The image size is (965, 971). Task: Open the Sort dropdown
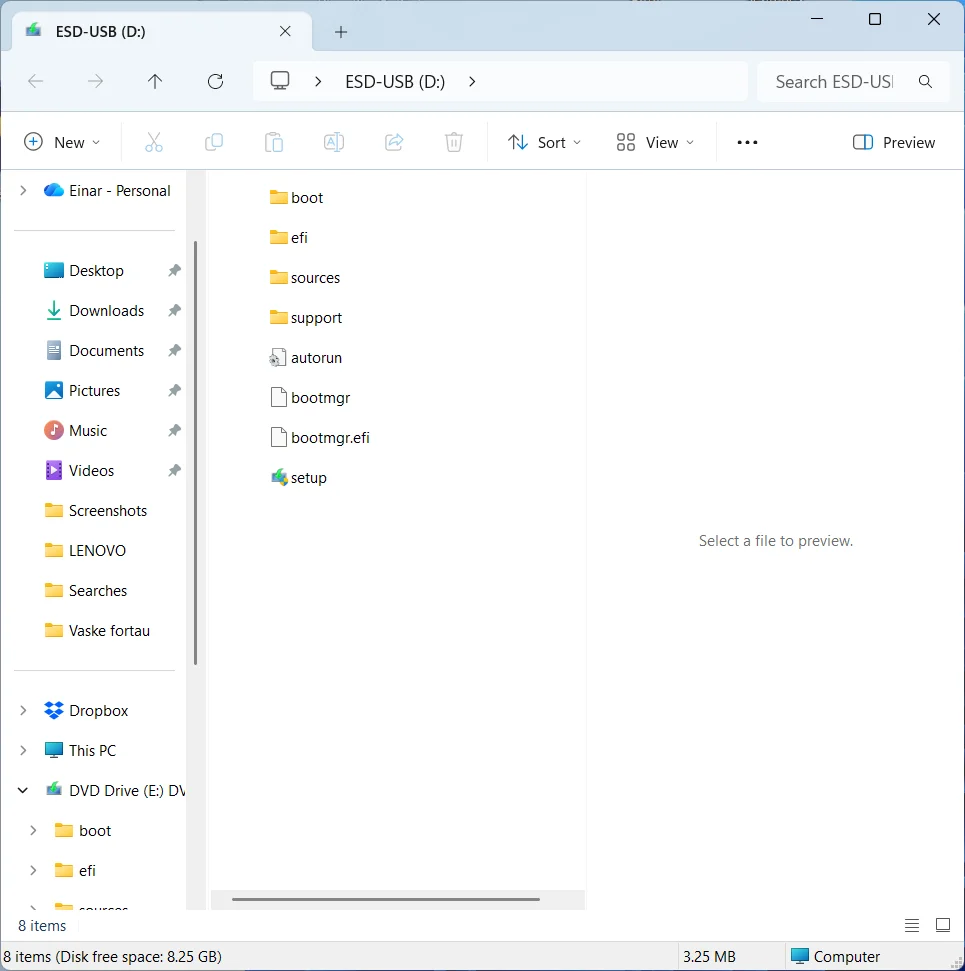click(x=545, y=142)
